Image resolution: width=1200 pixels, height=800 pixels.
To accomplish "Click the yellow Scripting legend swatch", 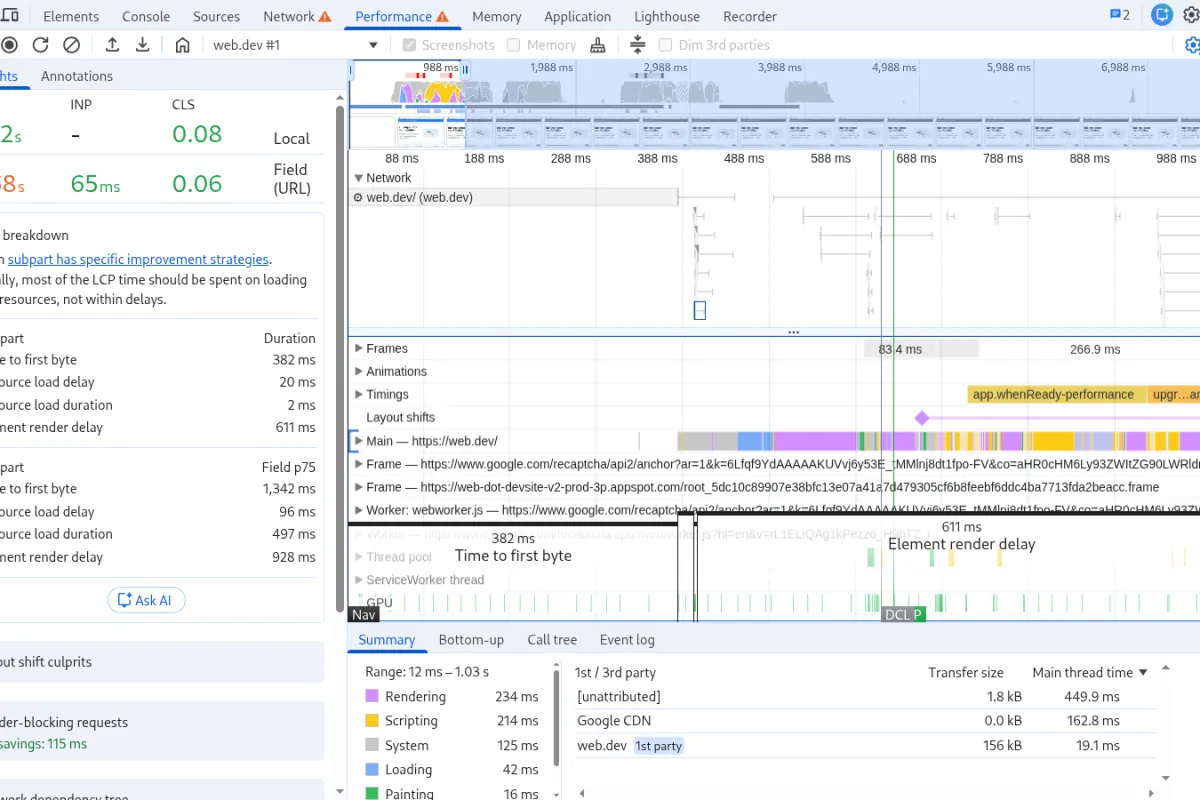I will pyautogui.click(x=372, y=720).
